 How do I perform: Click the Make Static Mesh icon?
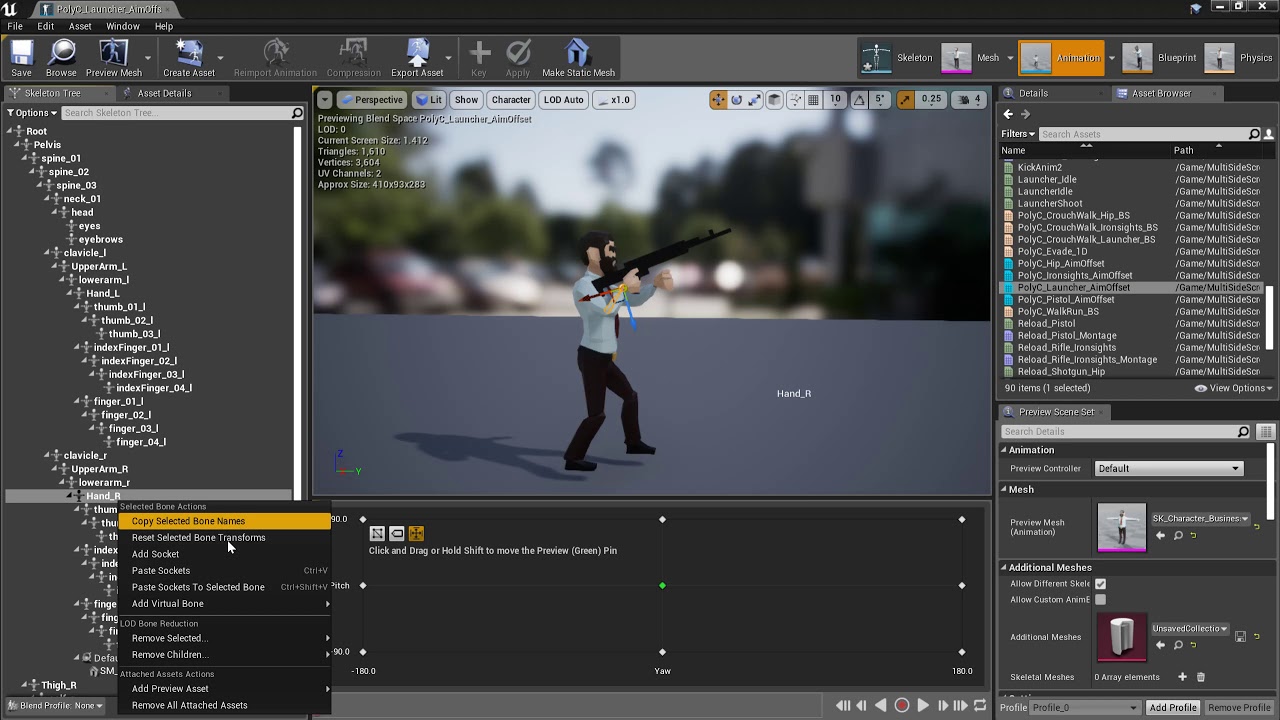coord(578,58)
